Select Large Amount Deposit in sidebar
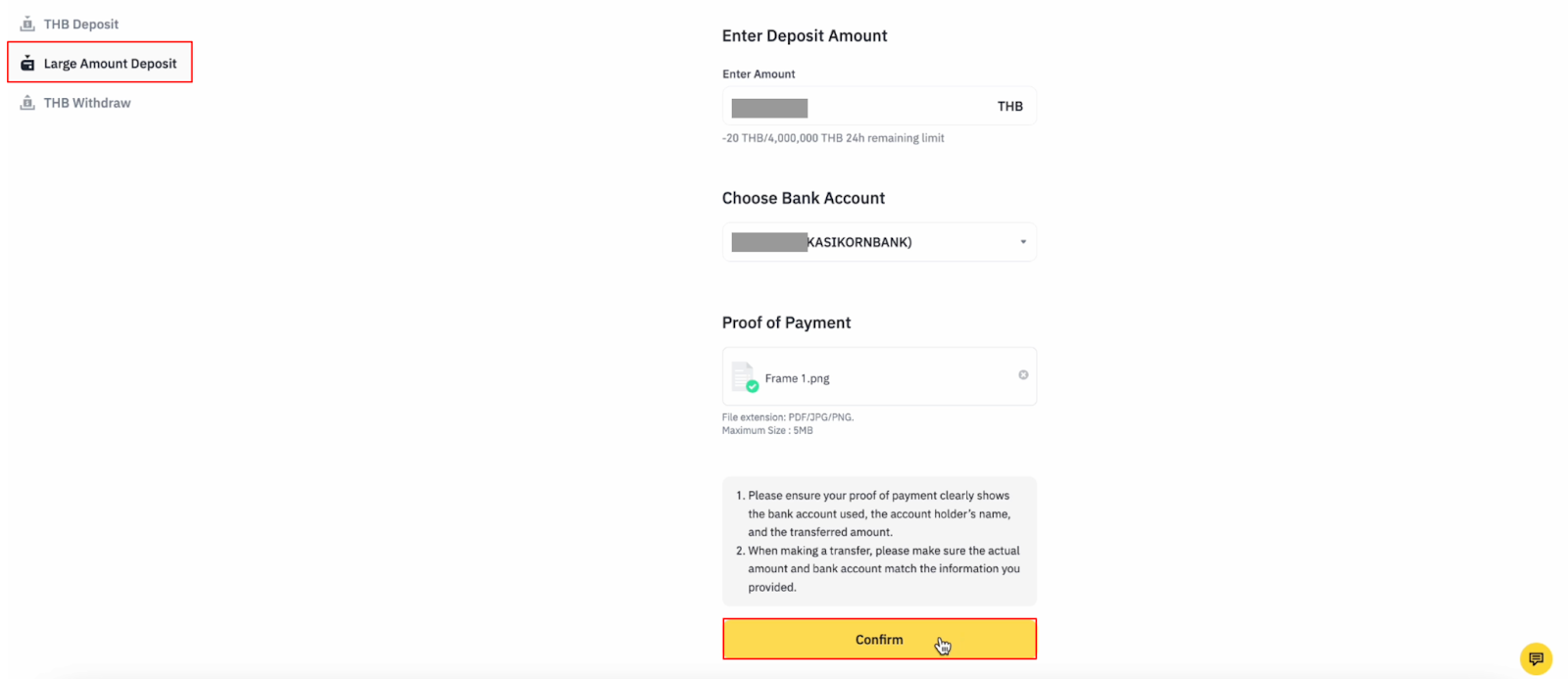This screenshot has height=679, width=1568. coord(110,64)
